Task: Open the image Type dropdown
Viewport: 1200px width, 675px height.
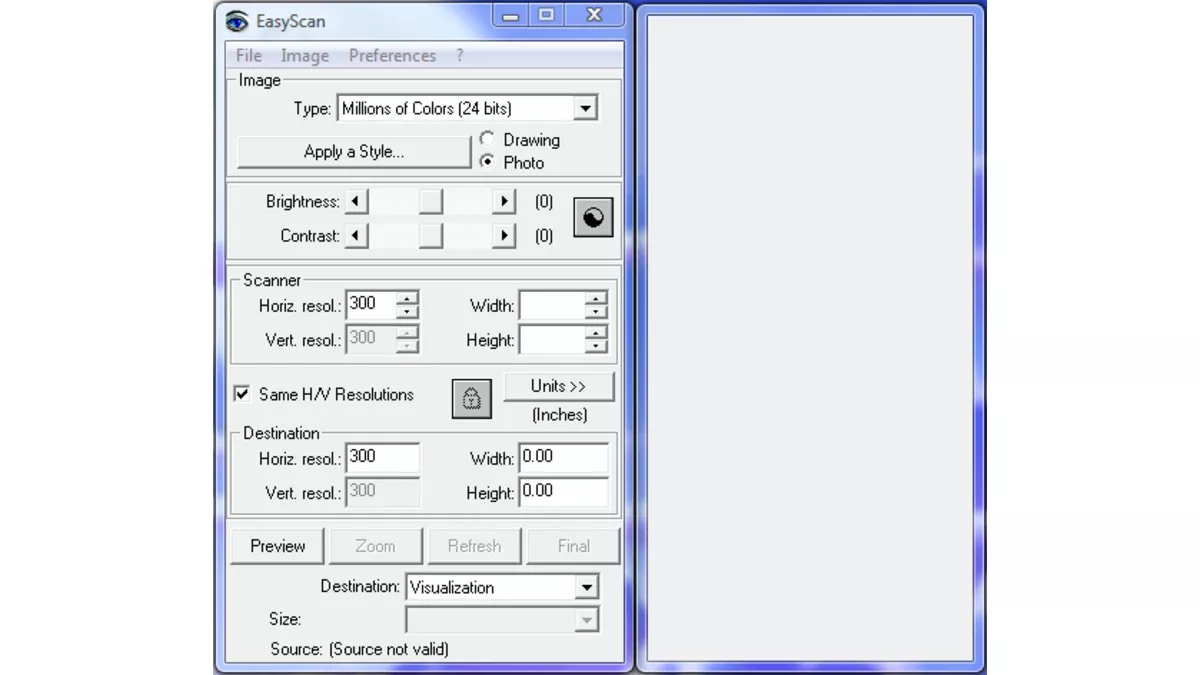Action: point(586,107)
